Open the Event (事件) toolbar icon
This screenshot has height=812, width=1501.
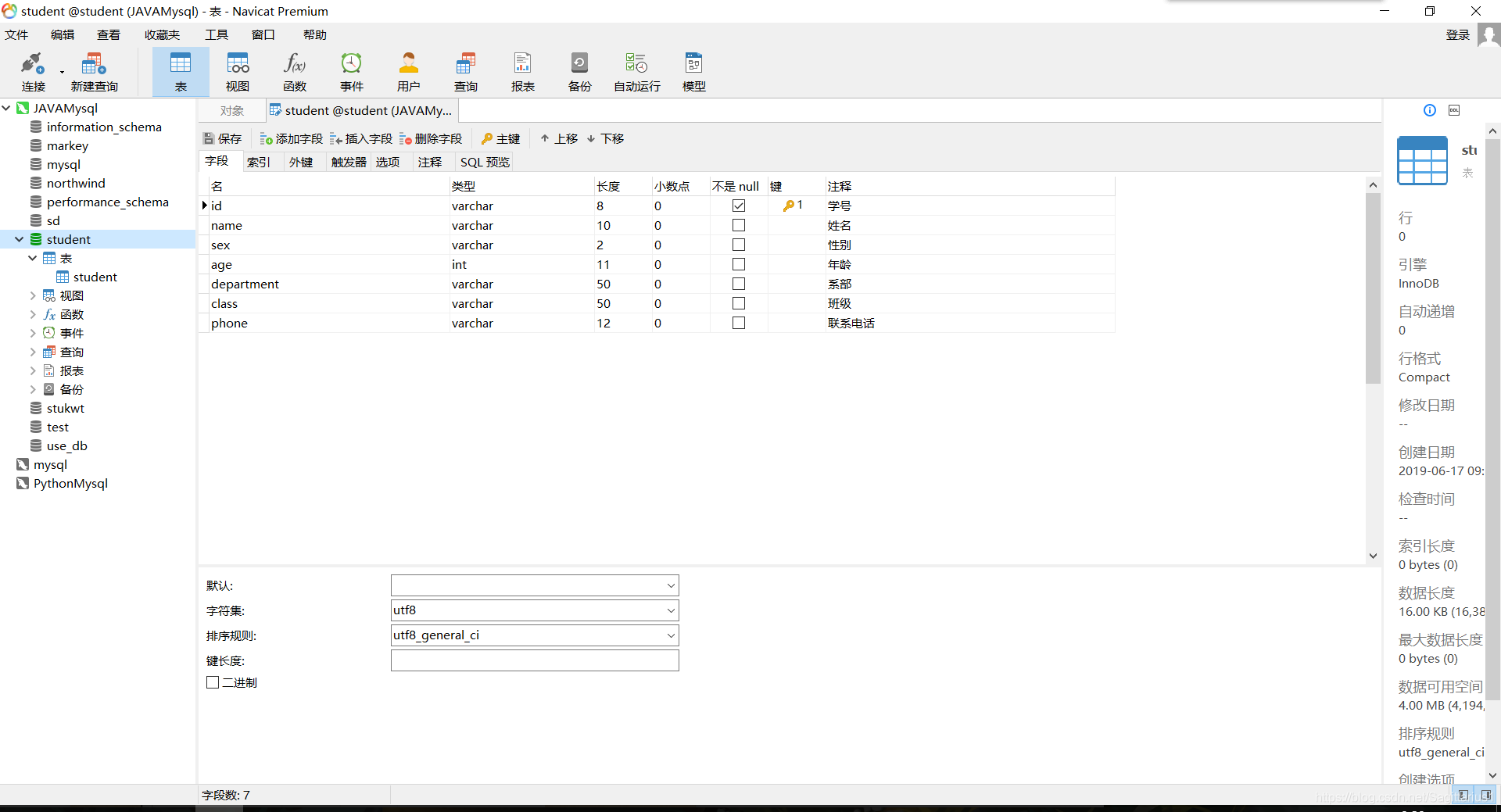352,72
